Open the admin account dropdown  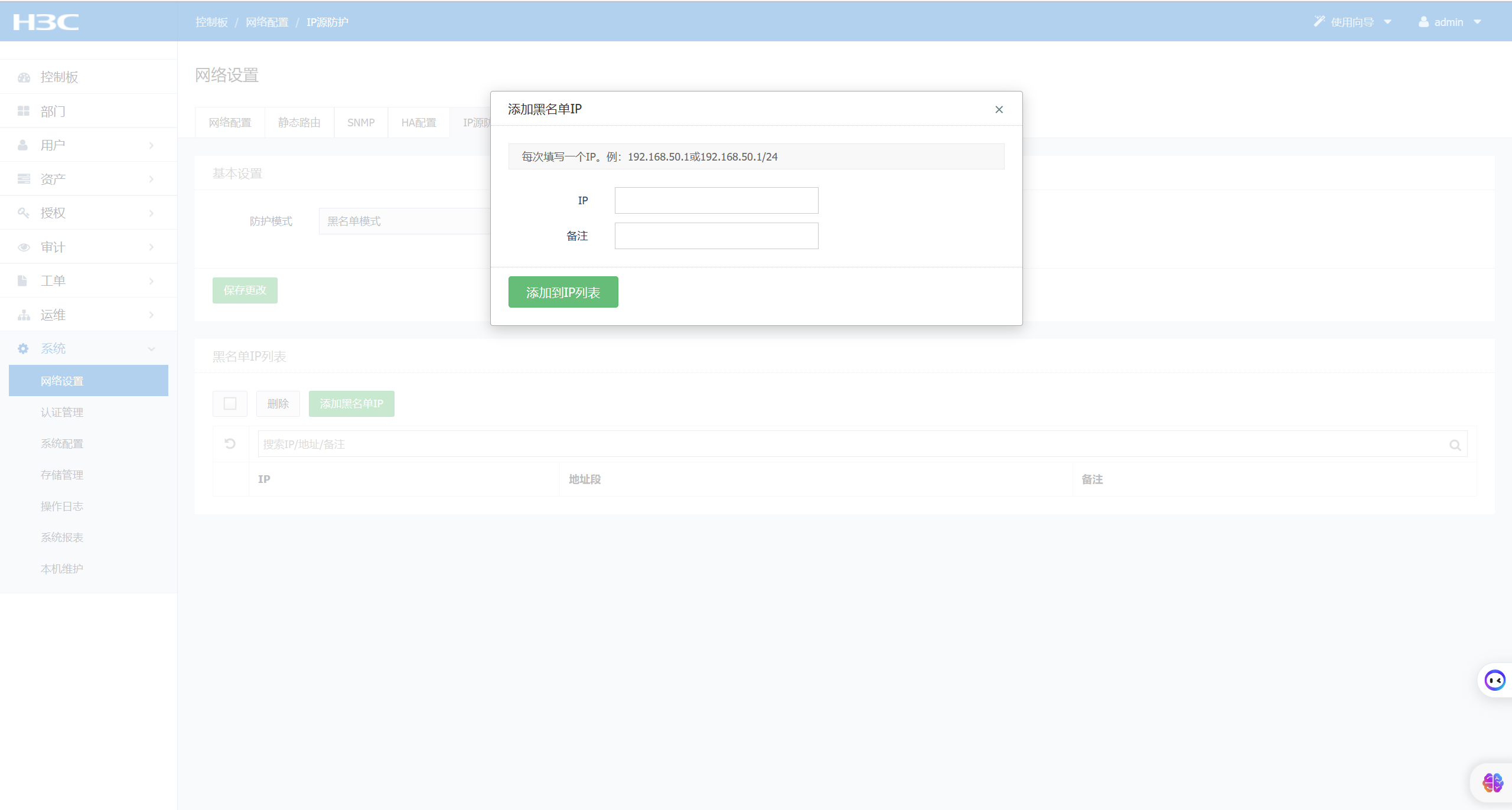(1450, 22)
